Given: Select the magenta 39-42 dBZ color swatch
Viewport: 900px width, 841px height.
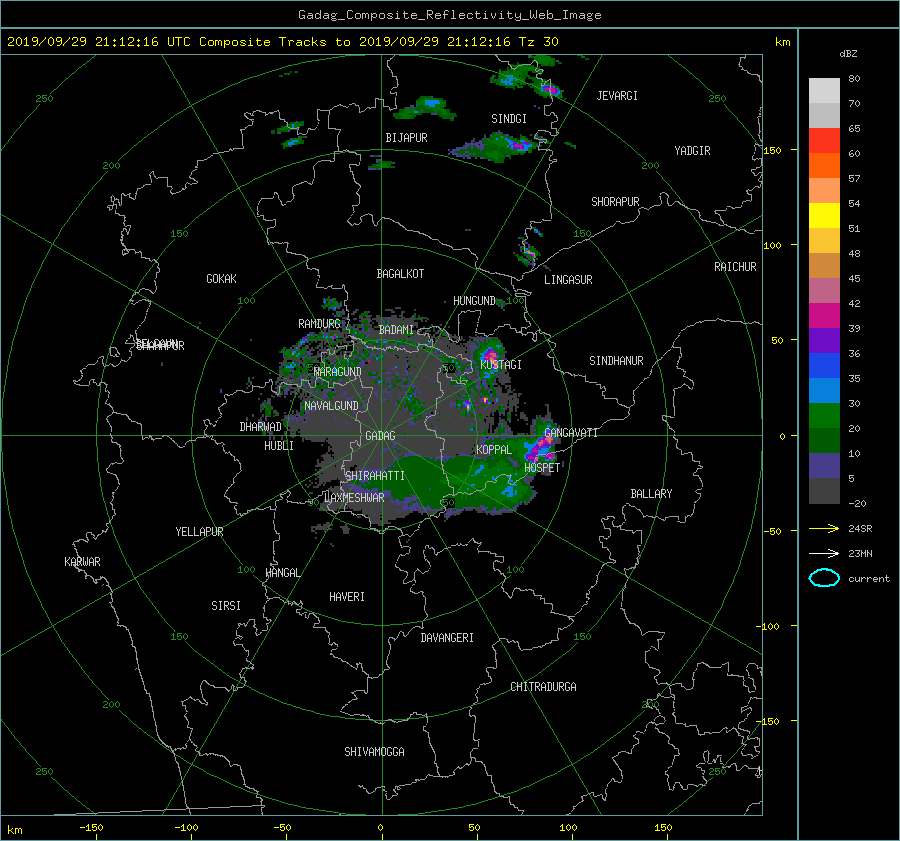Looking at the screenshot, I should 824,316.
